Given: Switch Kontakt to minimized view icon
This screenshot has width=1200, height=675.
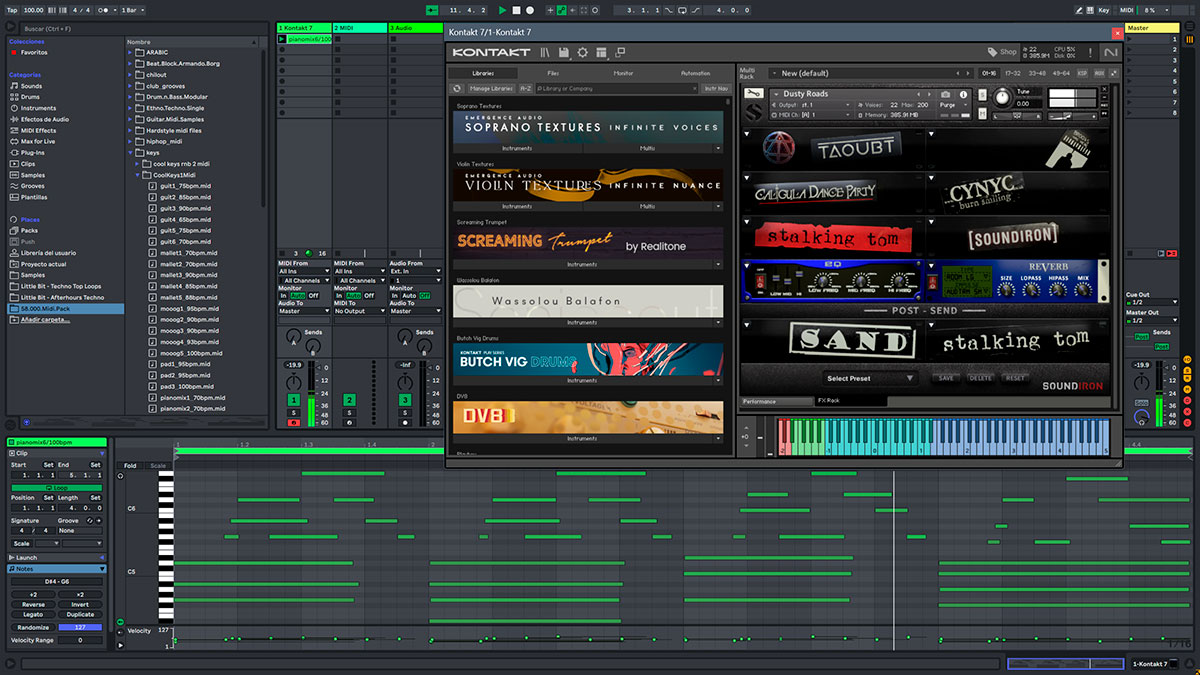Looking at the screenshot, I should tap(619, 52).
